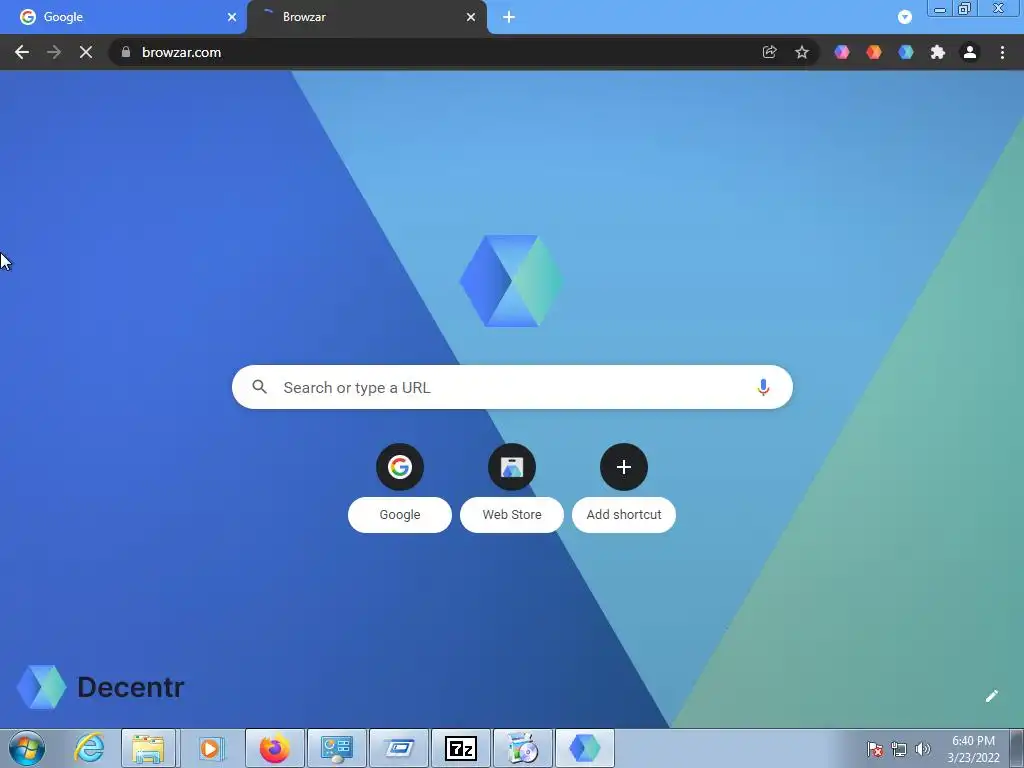View site info via the lock icon
This screenshot has height=768, width=1024.
126,52
